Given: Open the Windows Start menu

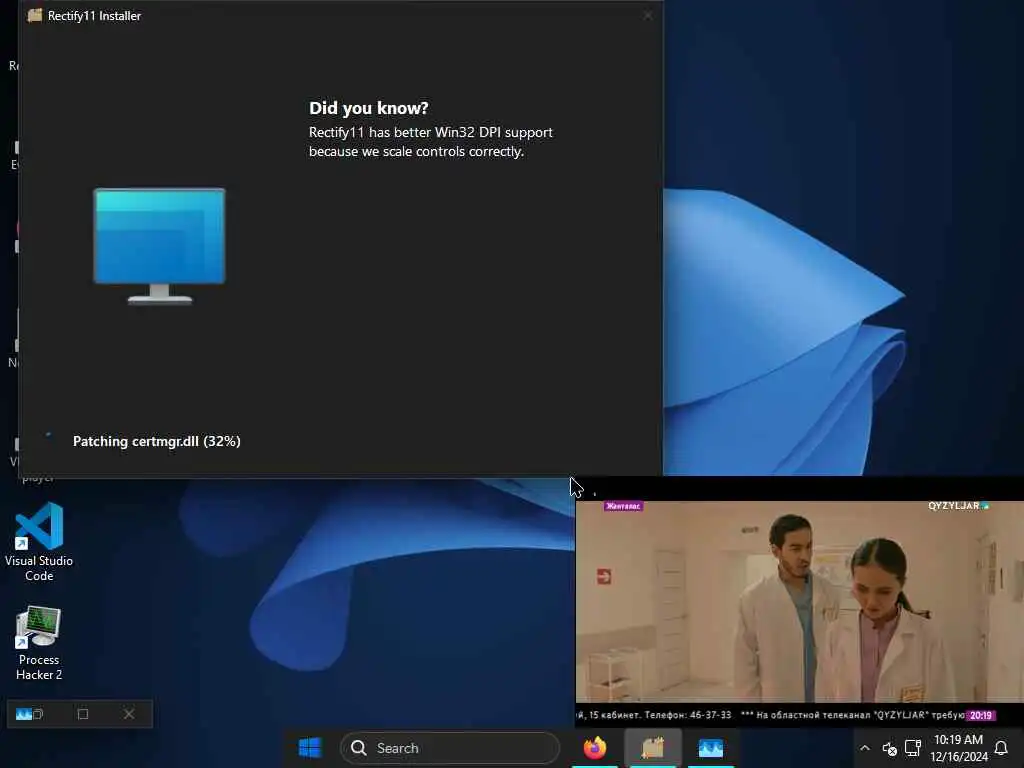Looking at the screenshot, I should click(310, 748).
